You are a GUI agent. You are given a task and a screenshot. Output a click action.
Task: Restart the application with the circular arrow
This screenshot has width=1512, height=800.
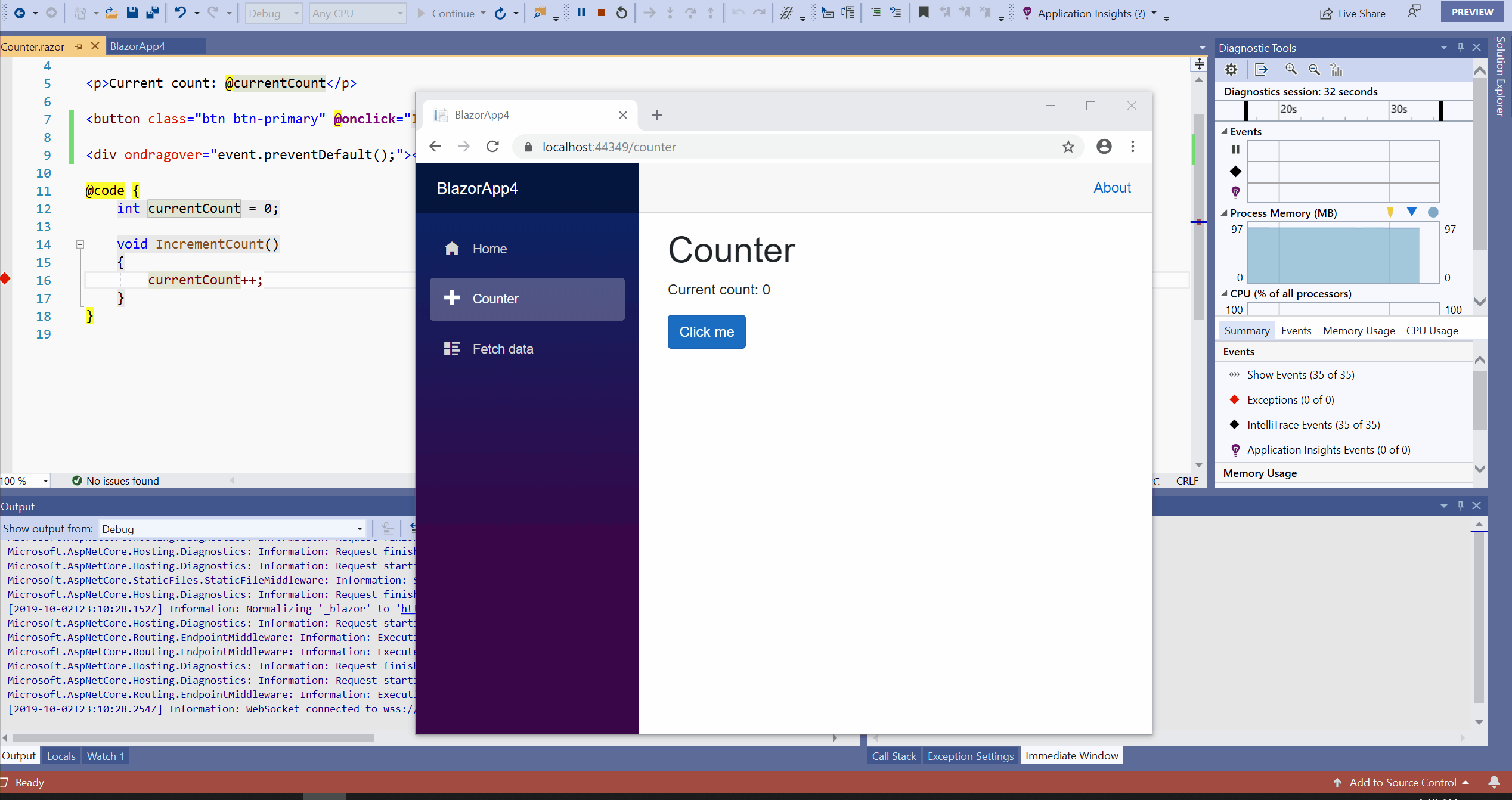(621, 13)
